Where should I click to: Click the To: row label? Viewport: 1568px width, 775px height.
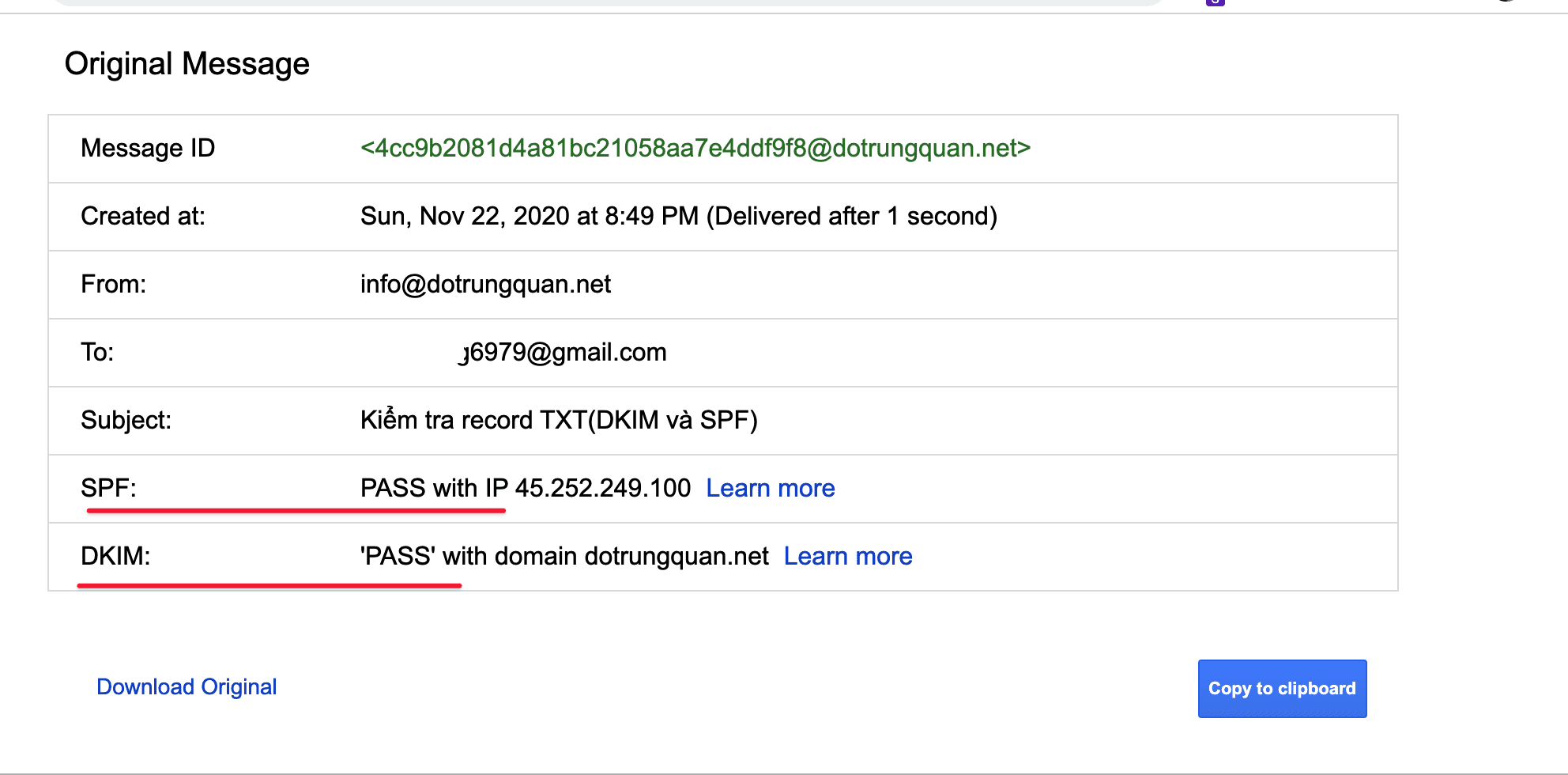click(x=97, y=352)
